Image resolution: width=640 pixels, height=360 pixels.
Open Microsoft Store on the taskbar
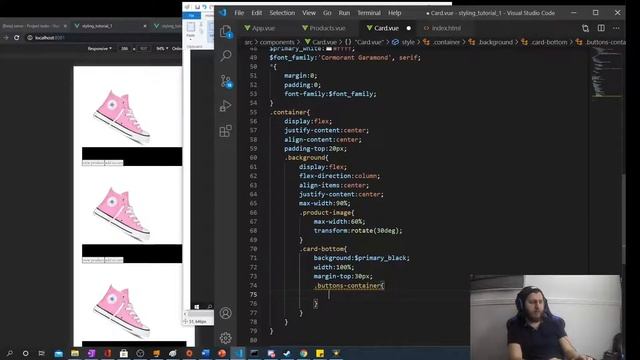point(124,353)
